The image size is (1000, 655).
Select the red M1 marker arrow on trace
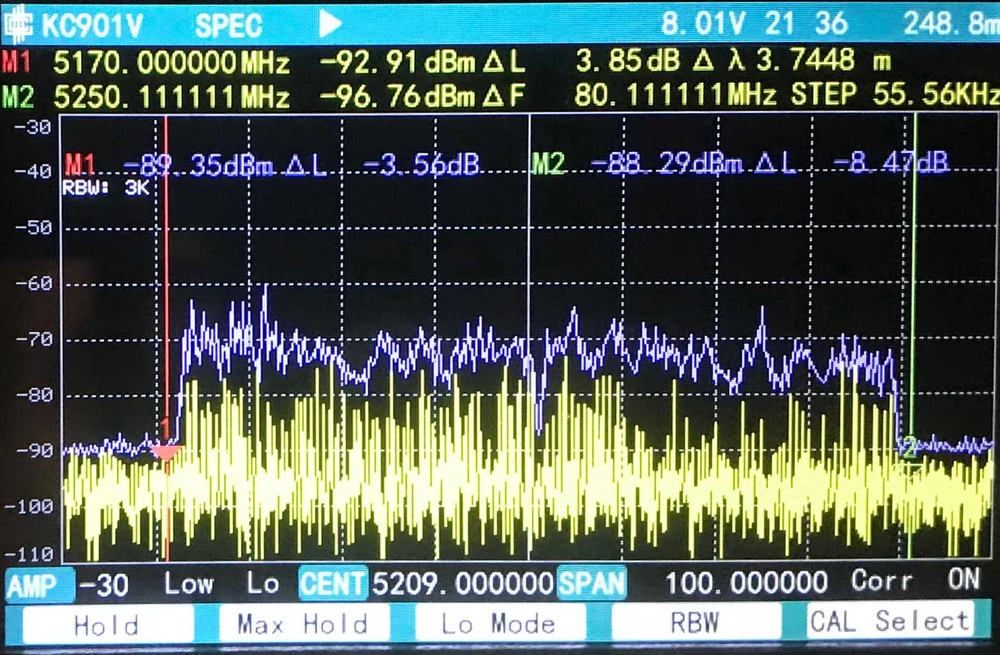(x=167, y=452)
